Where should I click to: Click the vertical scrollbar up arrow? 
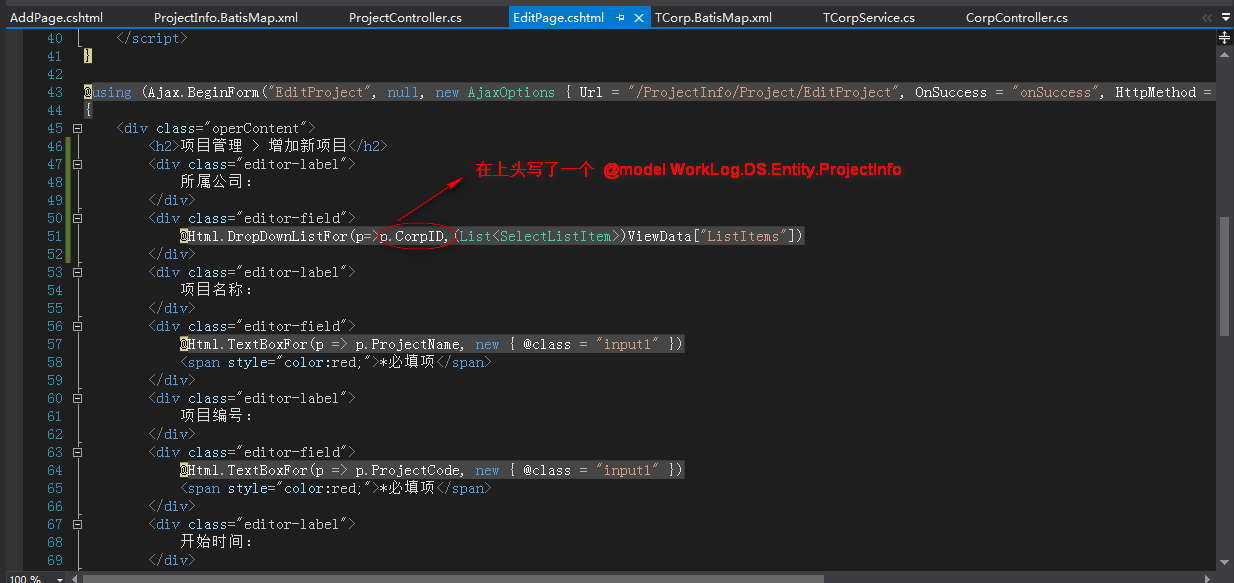pos(1224,55)
